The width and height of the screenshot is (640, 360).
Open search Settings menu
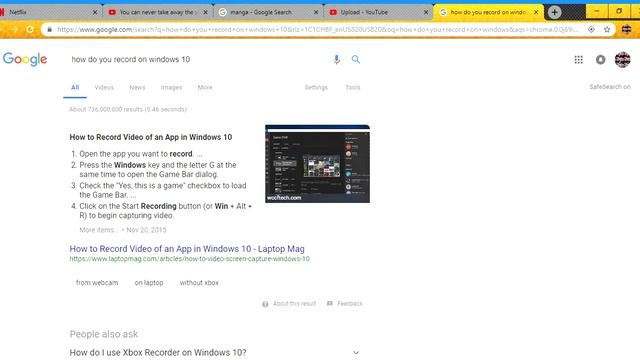point(316,87)
